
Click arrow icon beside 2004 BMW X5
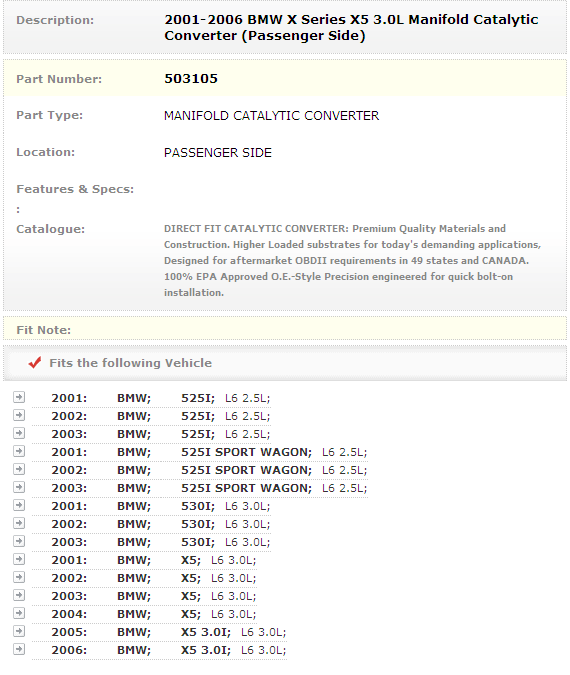(19, 613)
